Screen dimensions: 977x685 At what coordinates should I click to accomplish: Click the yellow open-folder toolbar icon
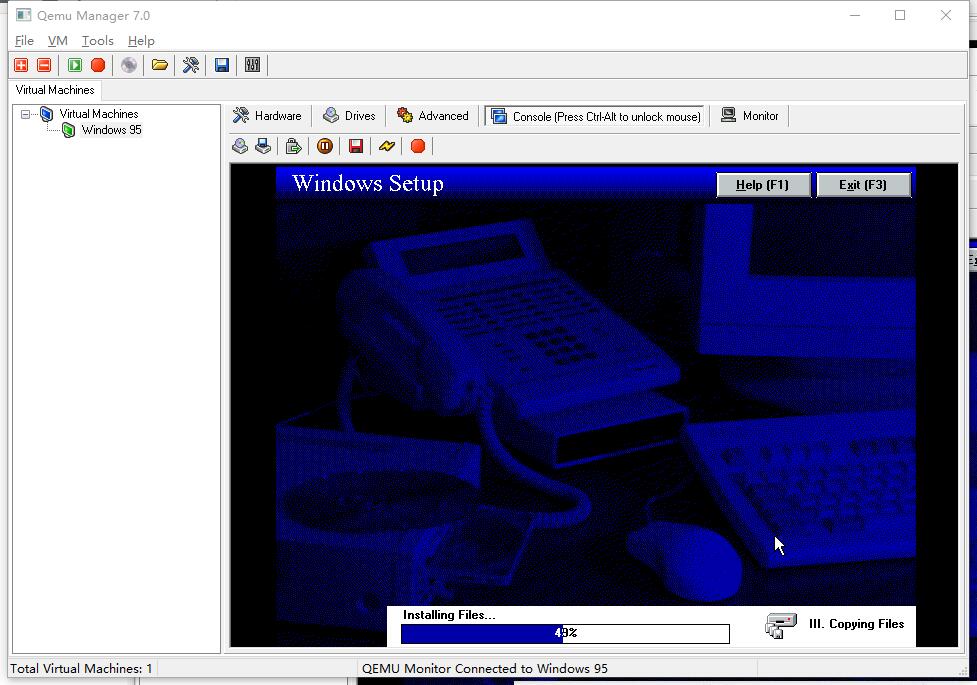(160, 65)
